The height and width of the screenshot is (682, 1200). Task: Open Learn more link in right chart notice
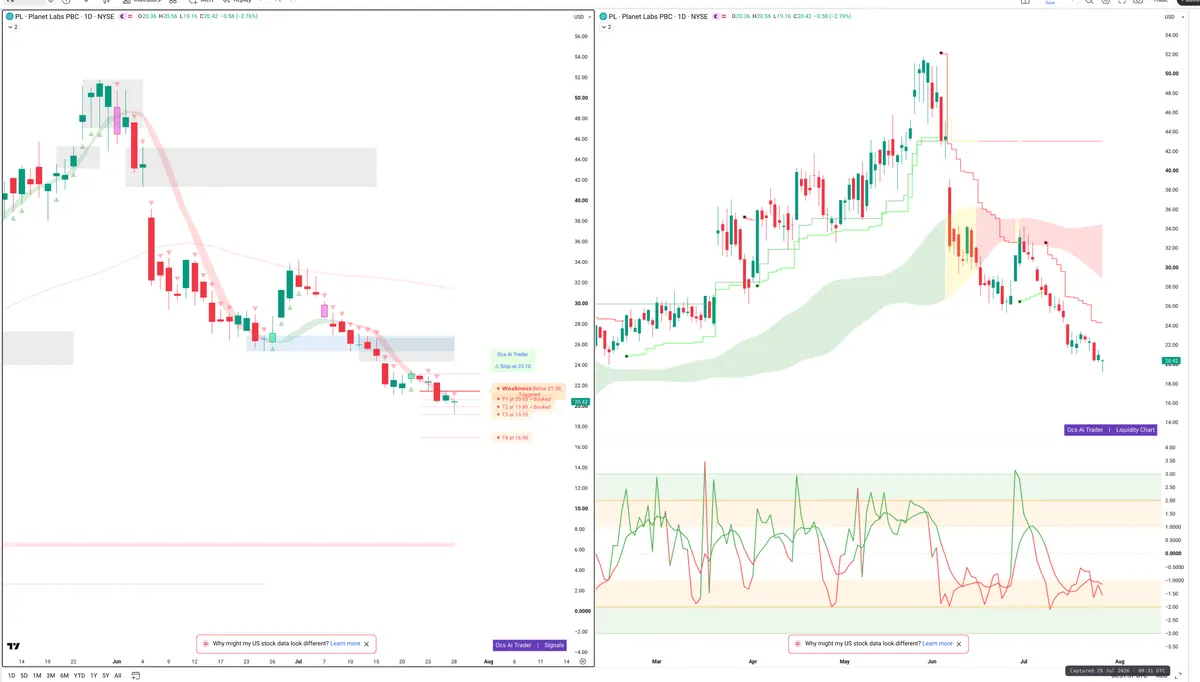(937, 644)
